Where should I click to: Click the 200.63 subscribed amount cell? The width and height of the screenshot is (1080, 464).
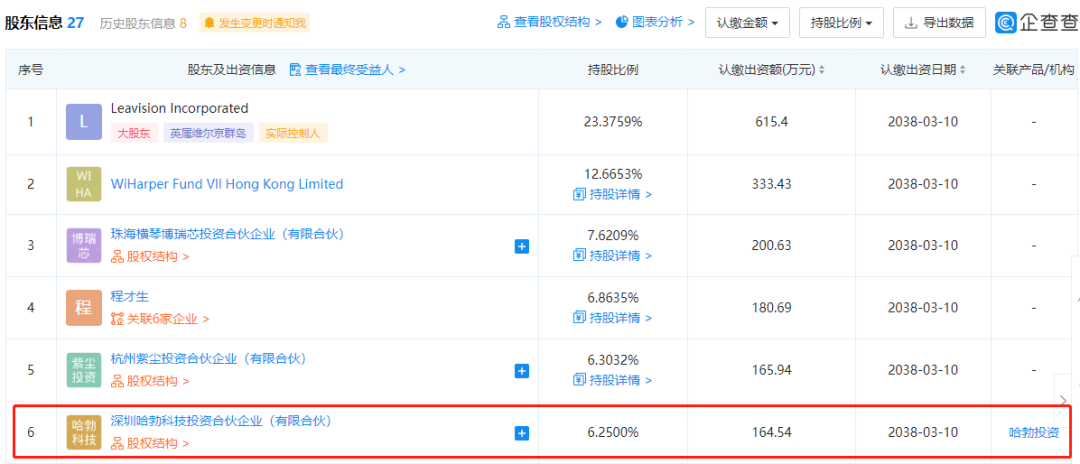[771, 246]
